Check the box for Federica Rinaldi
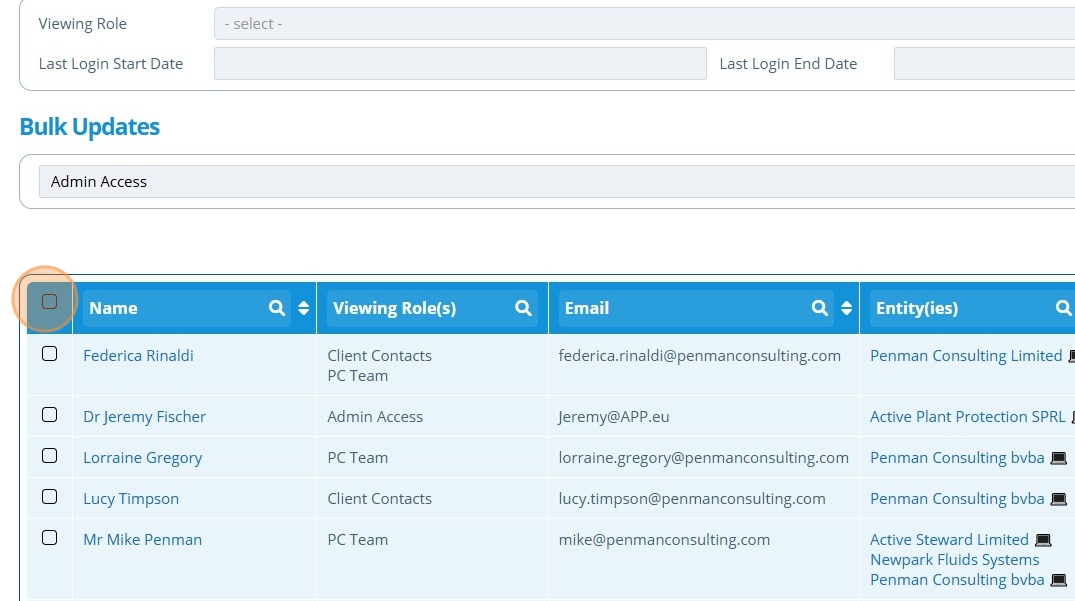The height and width of the screenshot is (601, 1075). click(49, 354)
